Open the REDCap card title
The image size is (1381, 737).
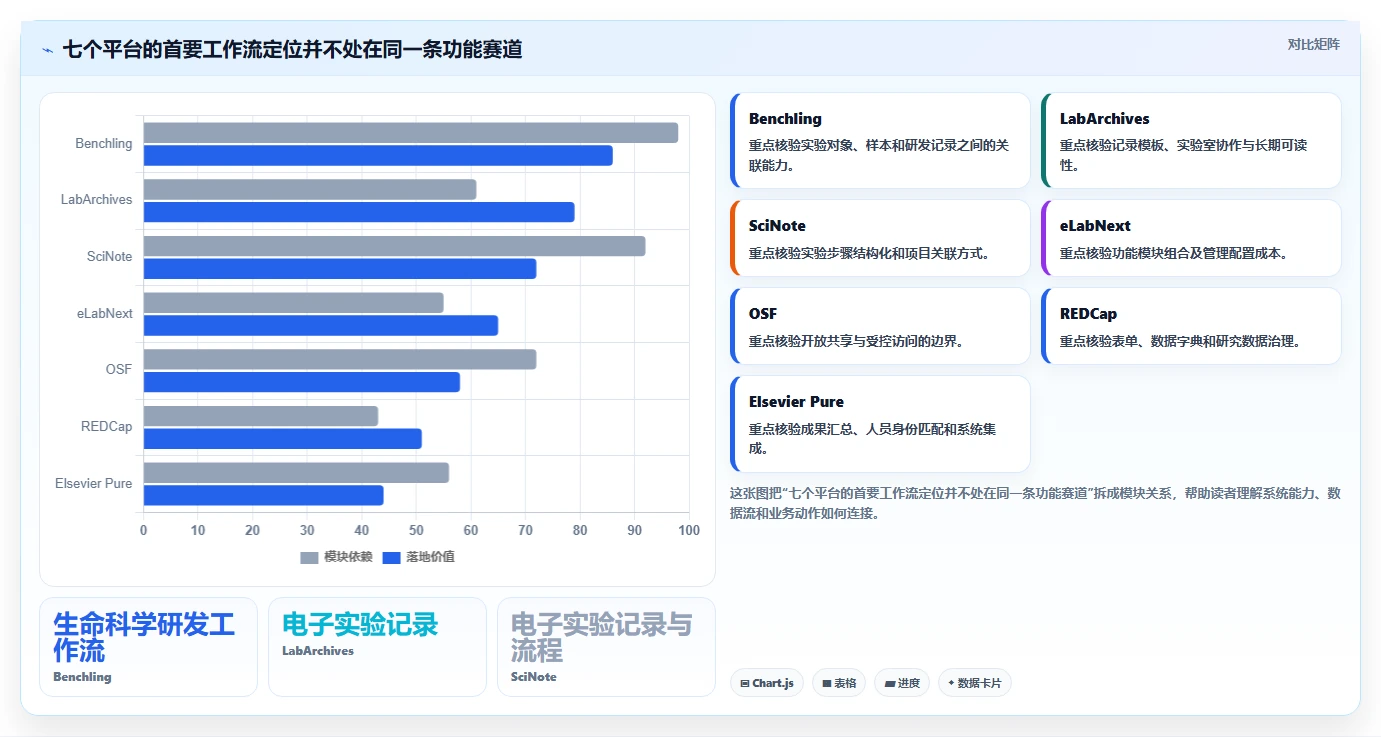[x=1089, y=314]
